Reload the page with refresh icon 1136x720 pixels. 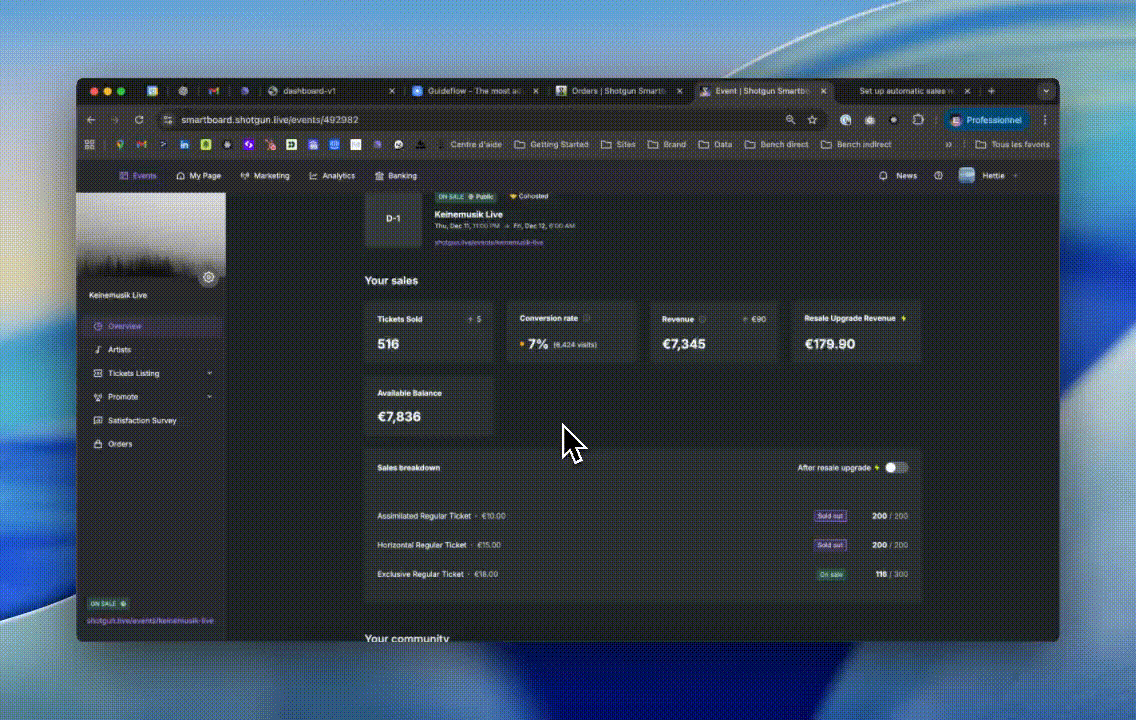click(139, 120)
